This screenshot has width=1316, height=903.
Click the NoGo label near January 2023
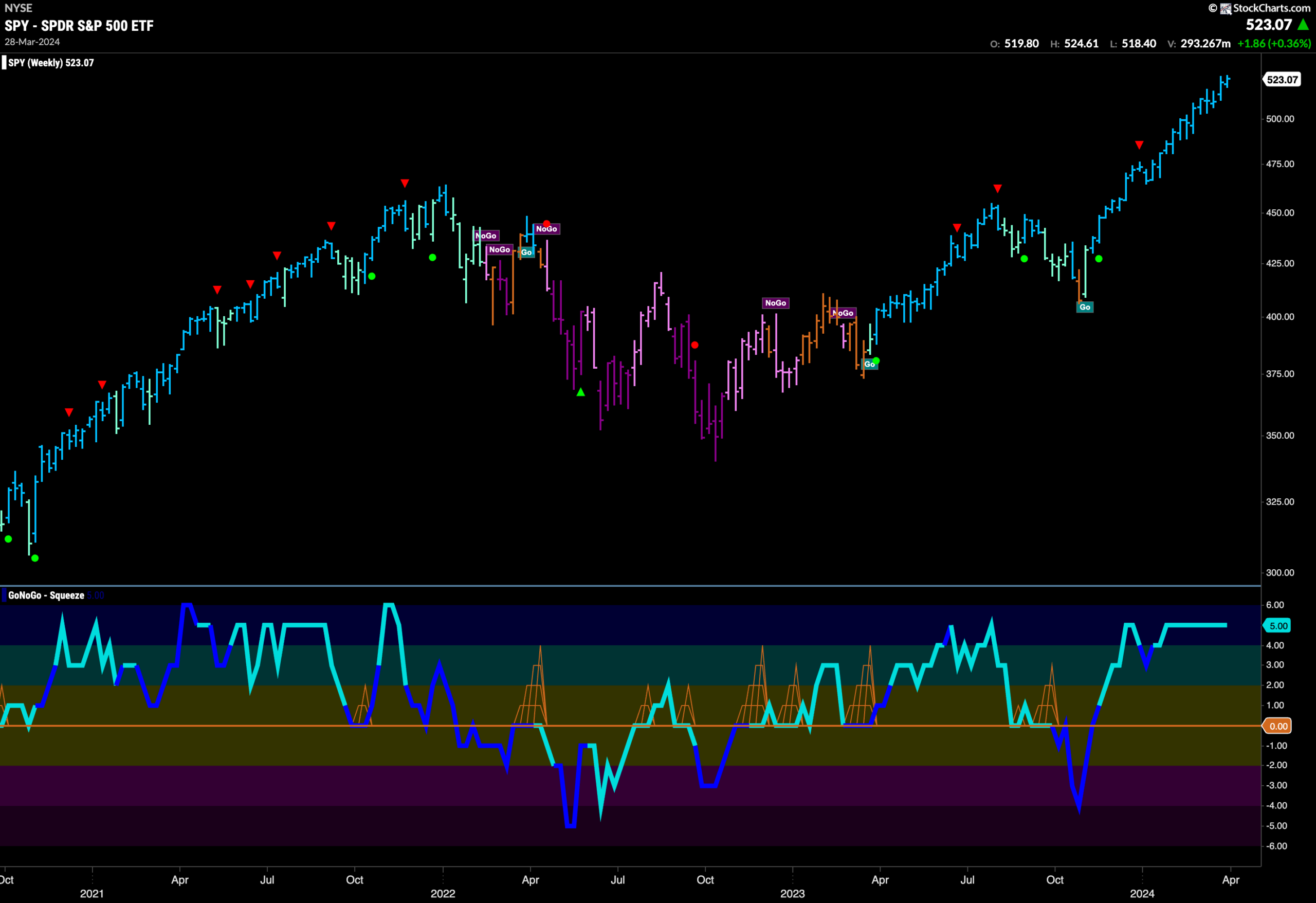pyautogui.click(x=776, y=303)
